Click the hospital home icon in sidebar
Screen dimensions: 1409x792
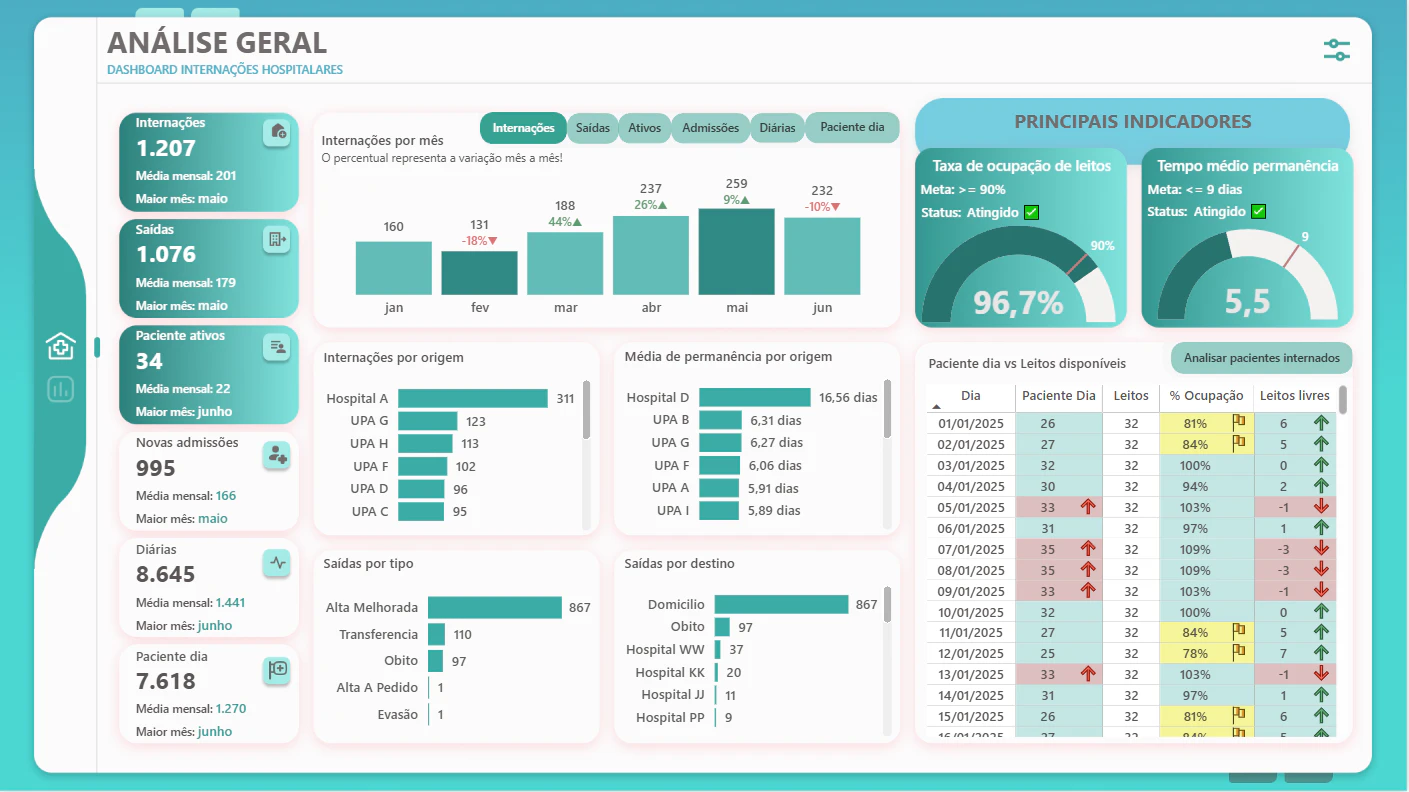pos(60,346)
